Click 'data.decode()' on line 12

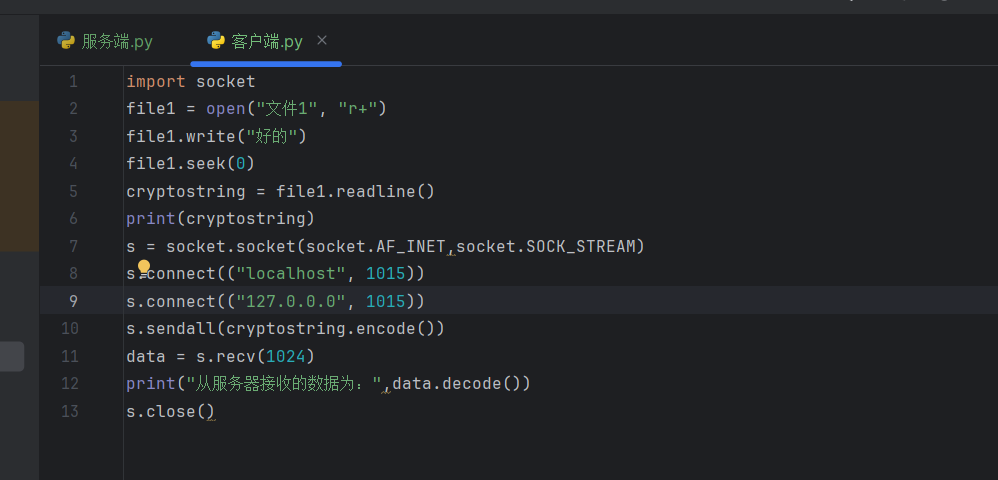coord(456,384)
